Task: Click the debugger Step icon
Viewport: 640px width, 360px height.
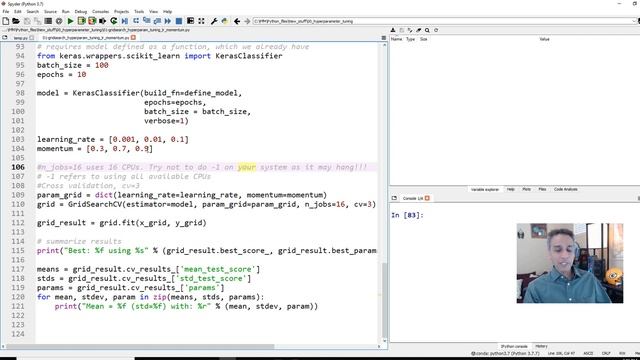Action: click(x=136, y=21)
